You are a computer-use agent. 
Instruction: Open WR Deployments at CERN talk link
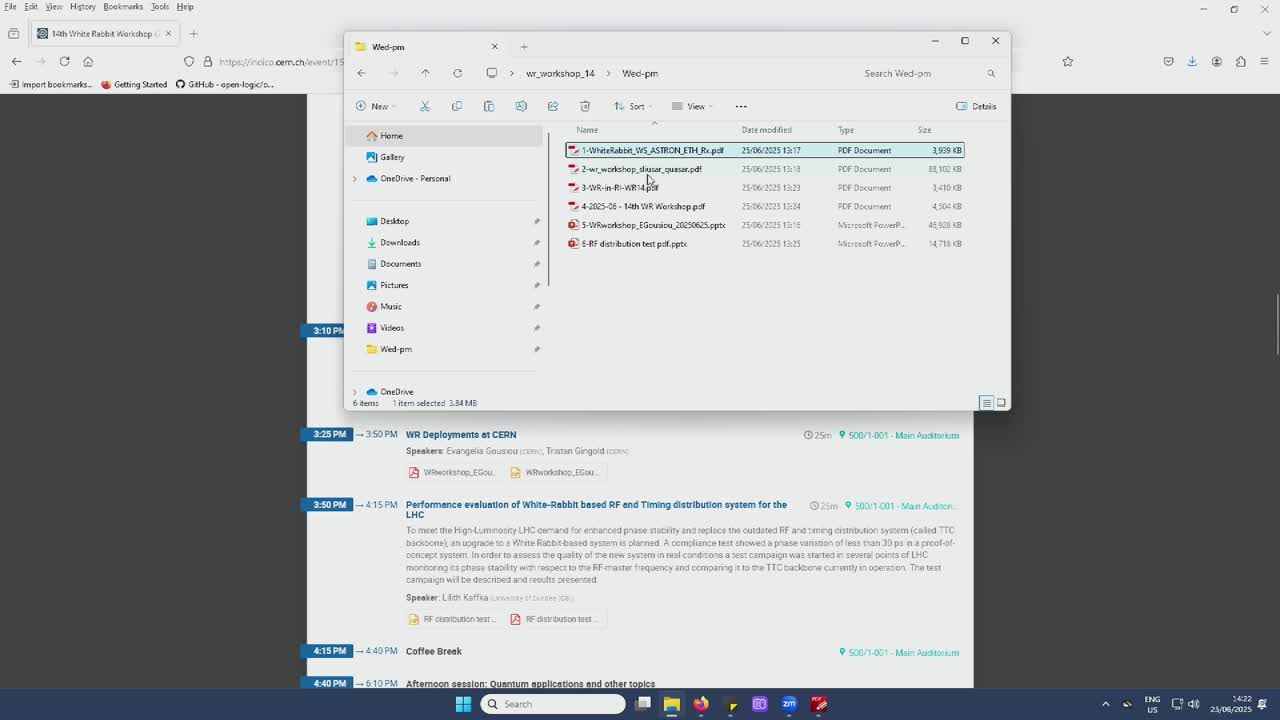[x=461, y=435]
